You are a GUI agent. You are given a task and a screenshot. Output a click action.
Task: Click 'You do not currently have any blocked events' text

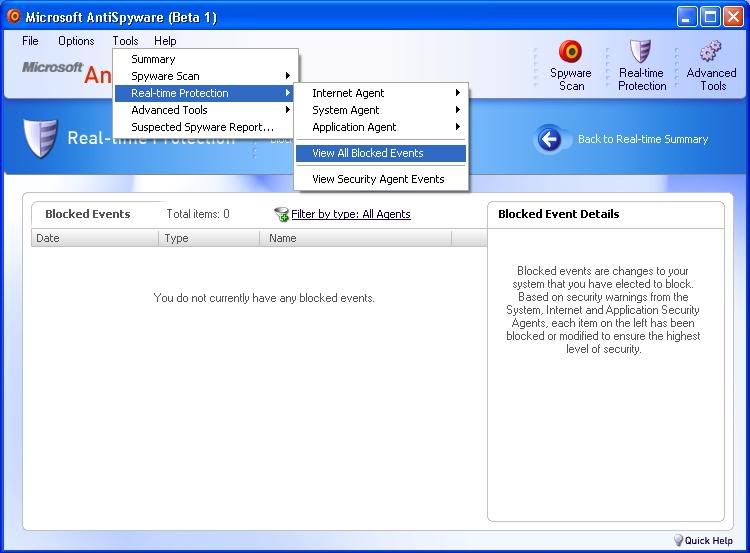pyautogui.click(x=264, y=298)
